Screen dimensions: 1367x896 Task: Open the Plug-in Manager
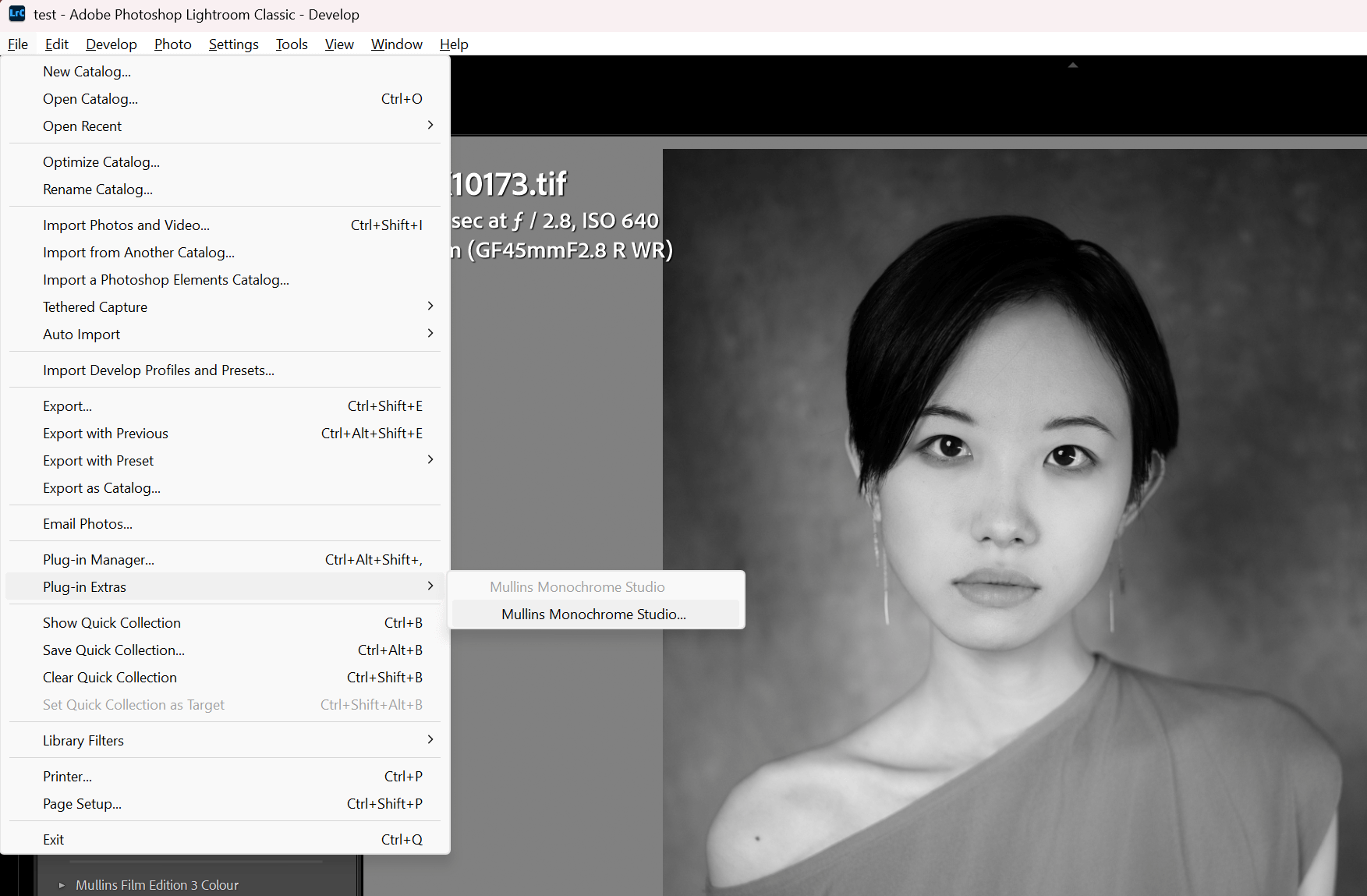[x=98, y=559]
